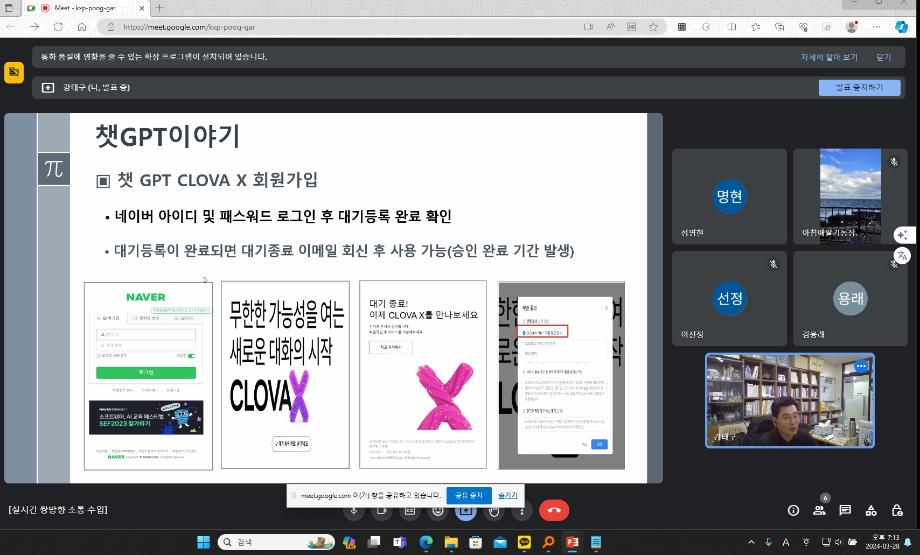Screen dimensions: 920x555
Task: Click 자세히 알아 보기 learn more link
Action: (829, 57)
